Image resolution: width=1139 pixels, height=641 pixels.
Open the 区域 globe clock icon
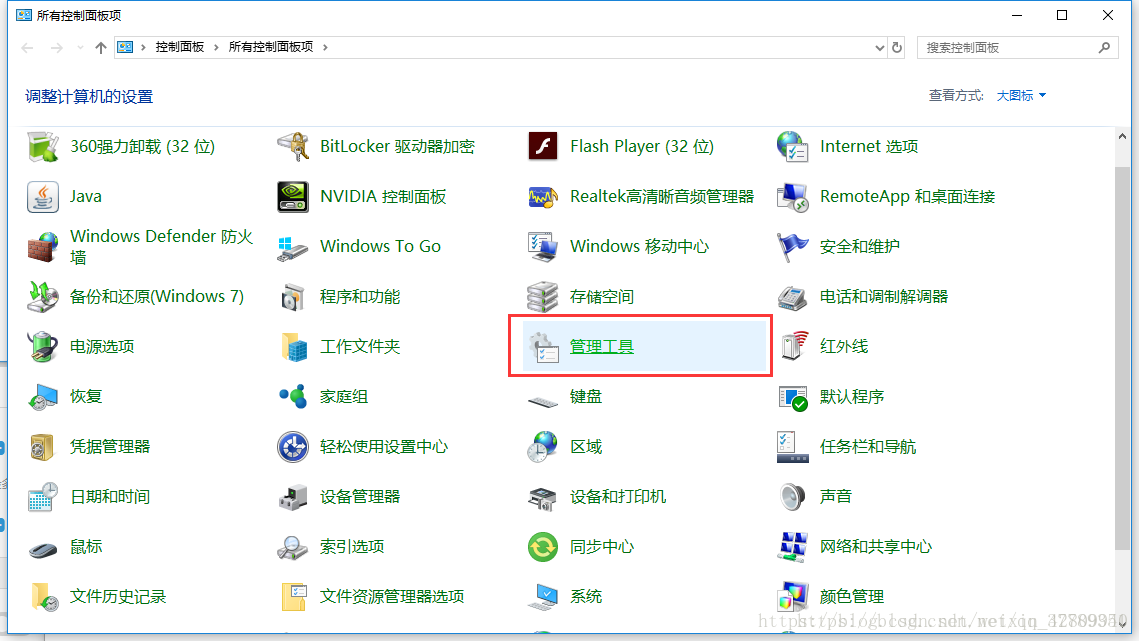point(543,447)
